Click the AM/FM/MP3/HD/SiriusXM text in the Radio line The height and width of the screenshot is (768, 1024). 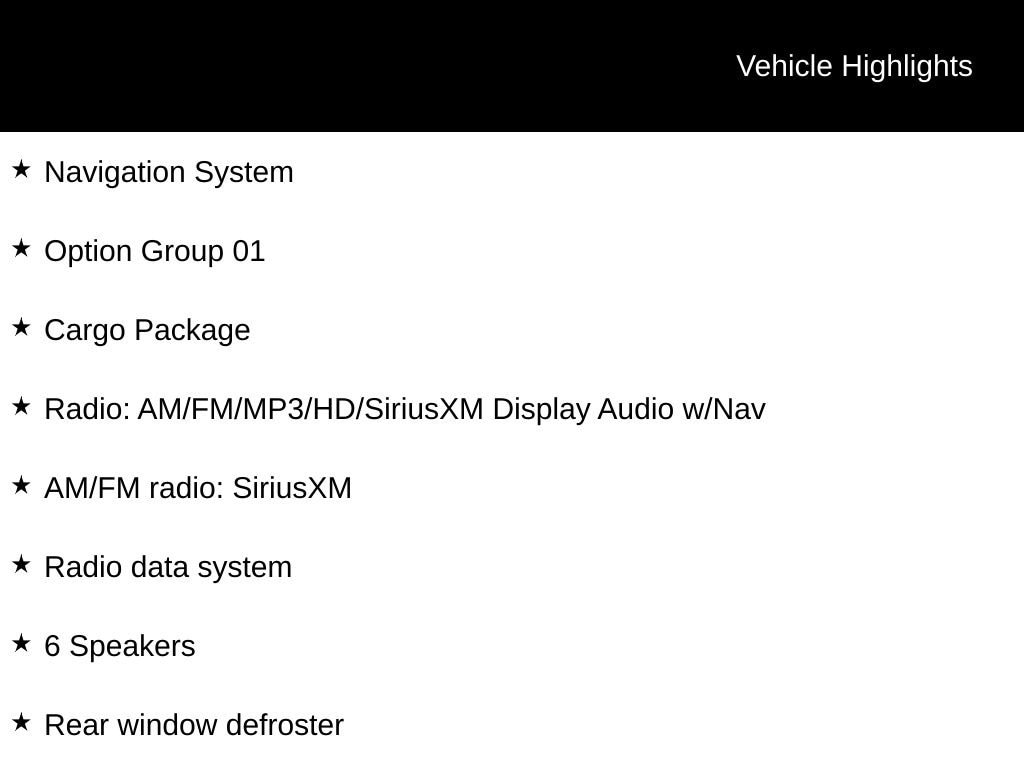coord(310,409)
